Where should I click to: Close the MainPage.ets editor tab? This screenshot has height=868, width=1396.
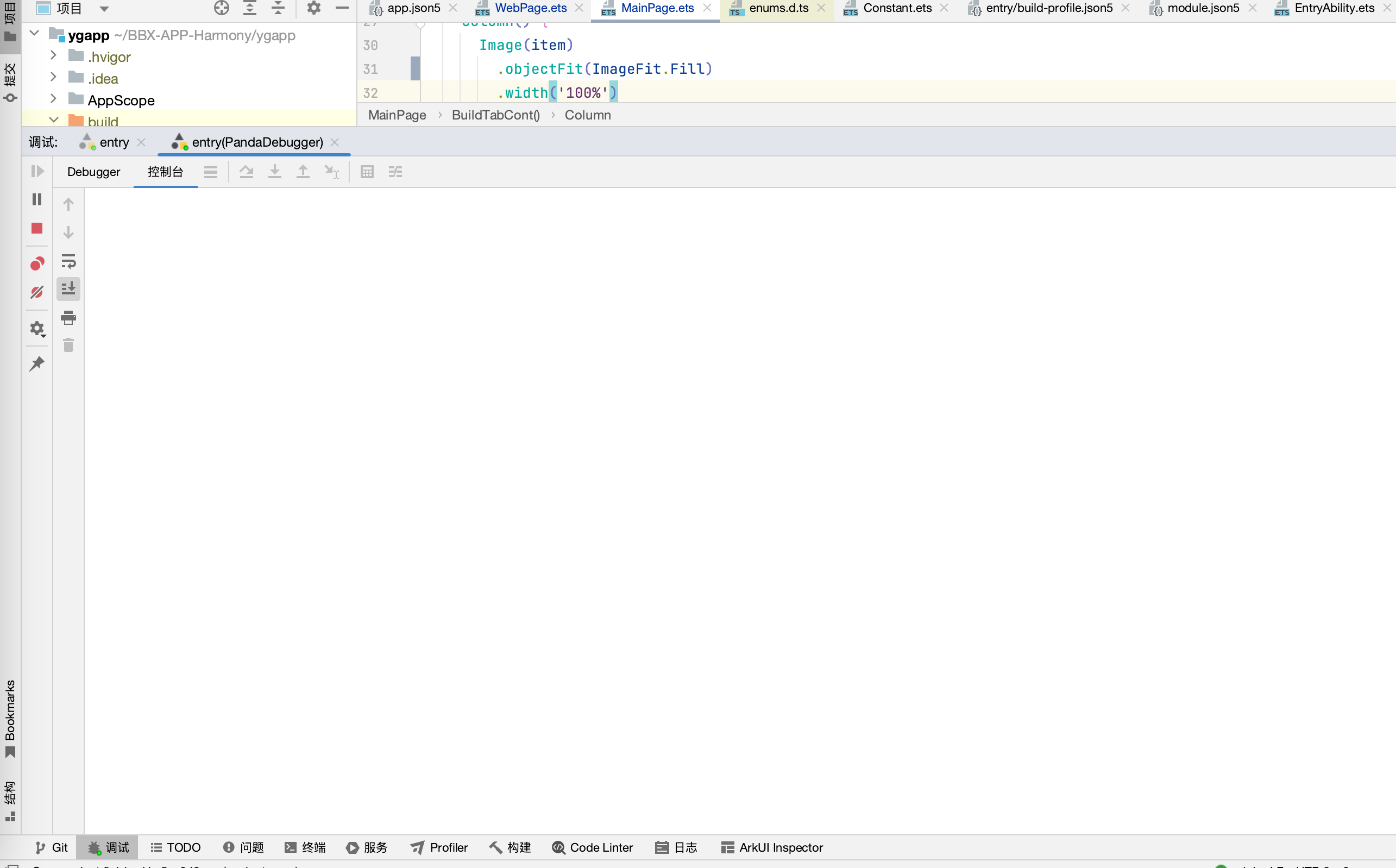707,8
